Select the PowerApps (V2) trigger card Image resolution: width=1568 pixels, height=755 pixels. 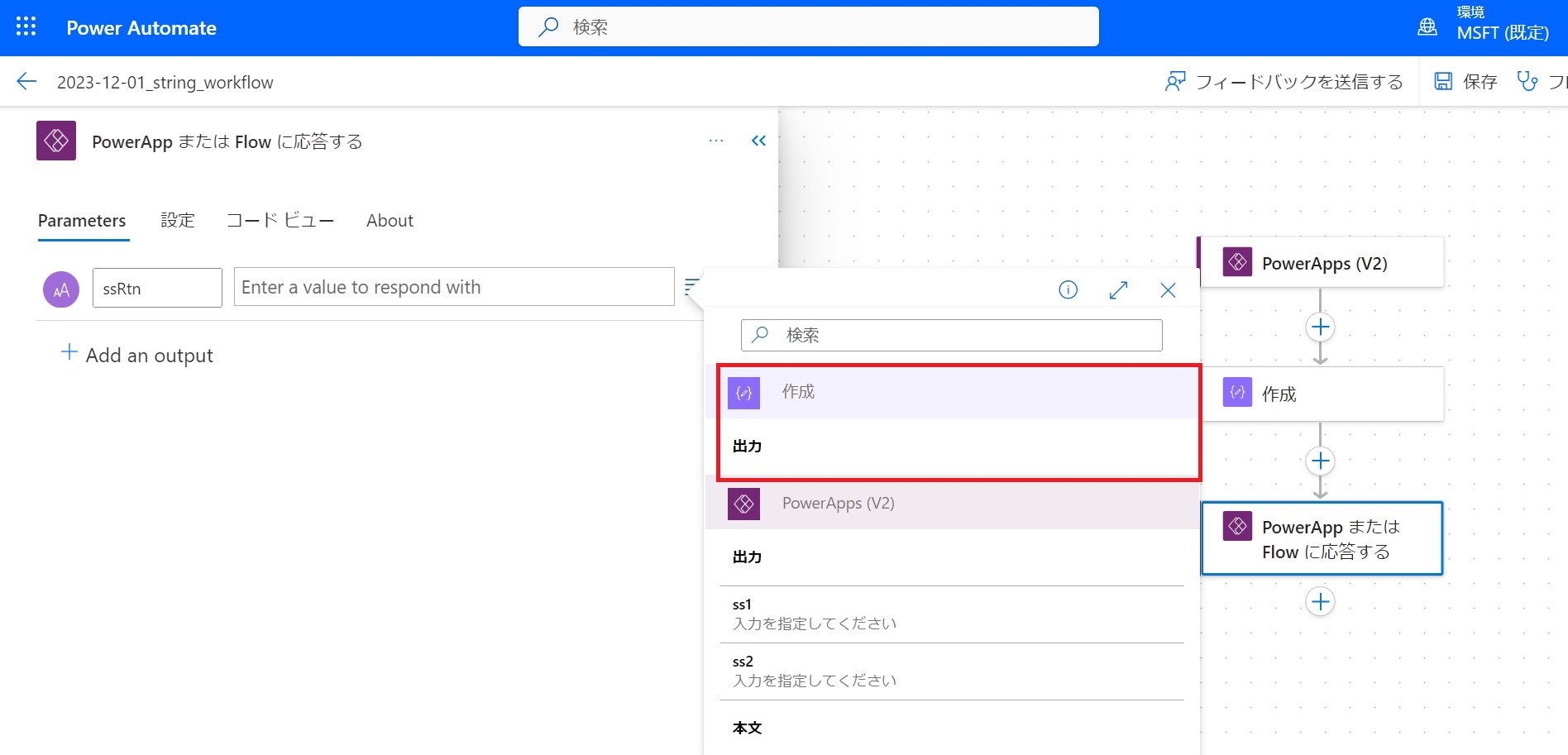1321,262
